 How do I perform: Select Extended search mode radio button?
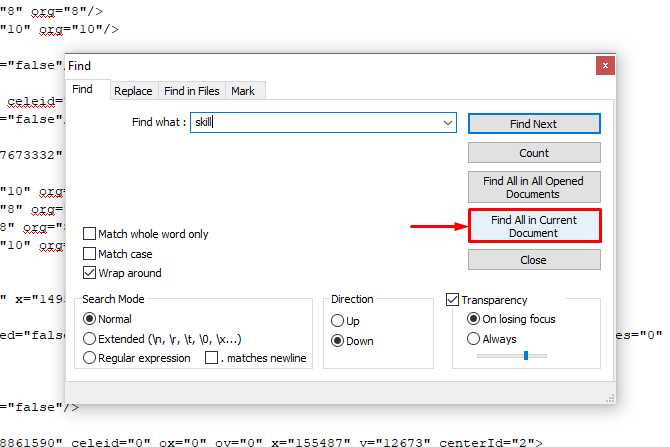click(90, 339)
